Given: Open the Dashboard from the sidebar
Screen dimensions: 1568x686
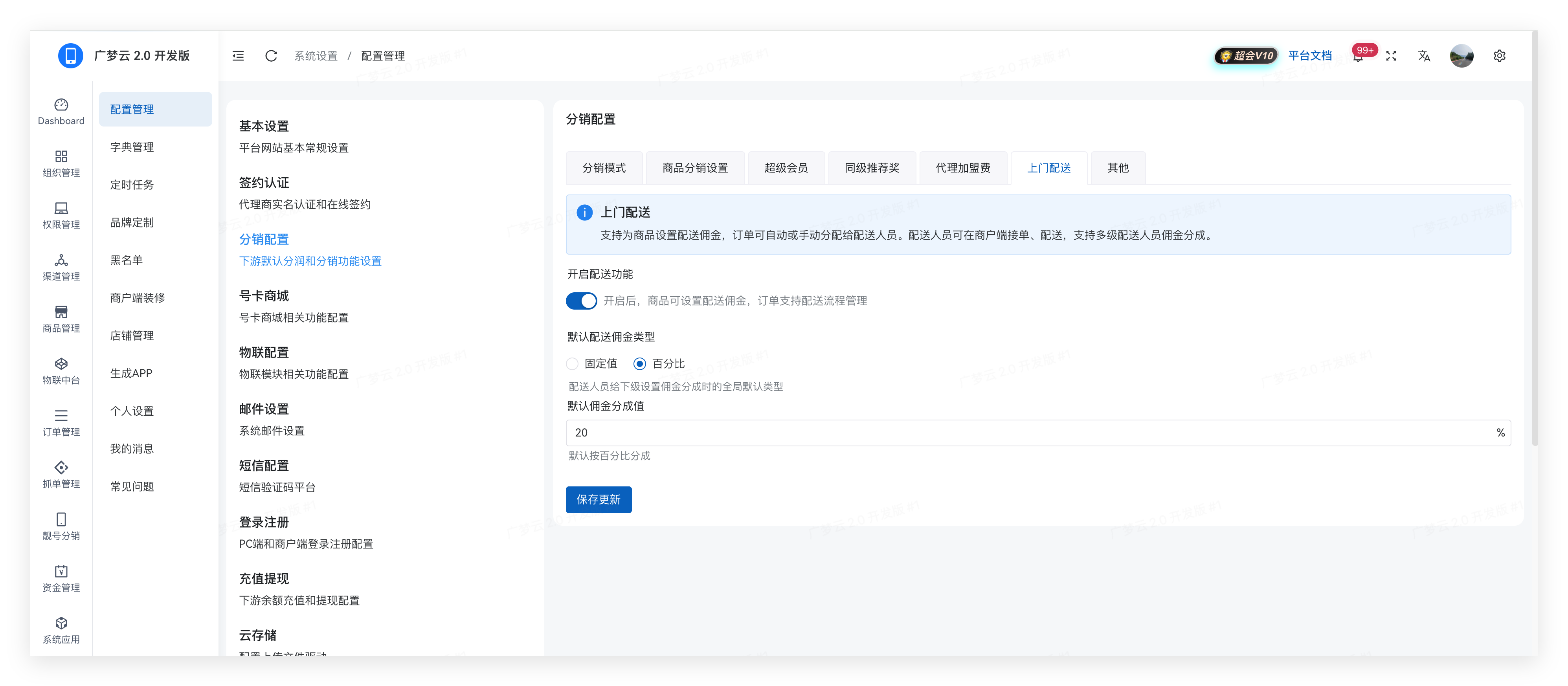Looking at the screenshot, I should point(61,112).
